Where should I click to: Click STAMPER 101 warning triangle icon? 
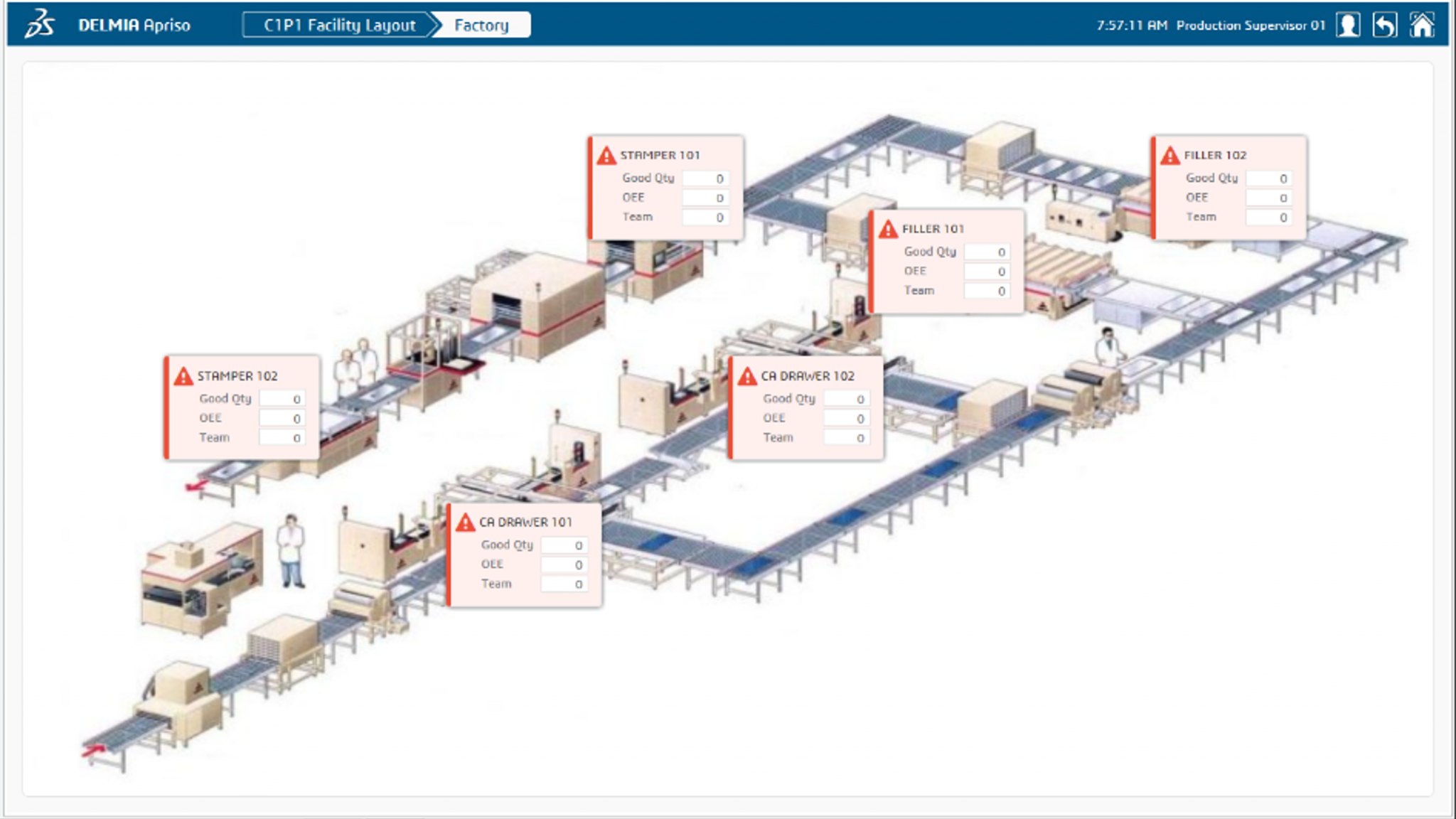click(606, 156)
